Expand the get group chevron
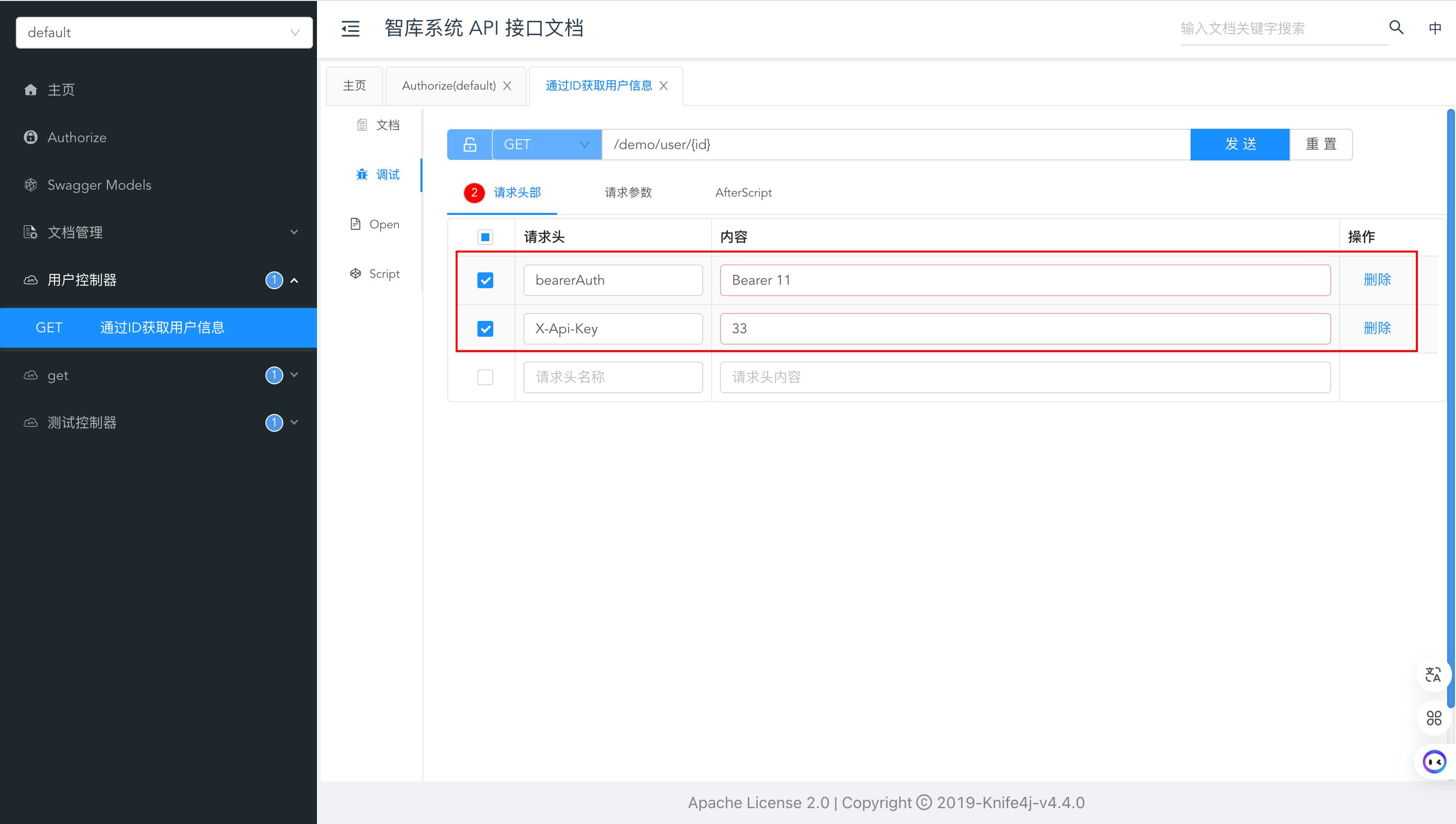1456x824 pixels. coord(294,375)
